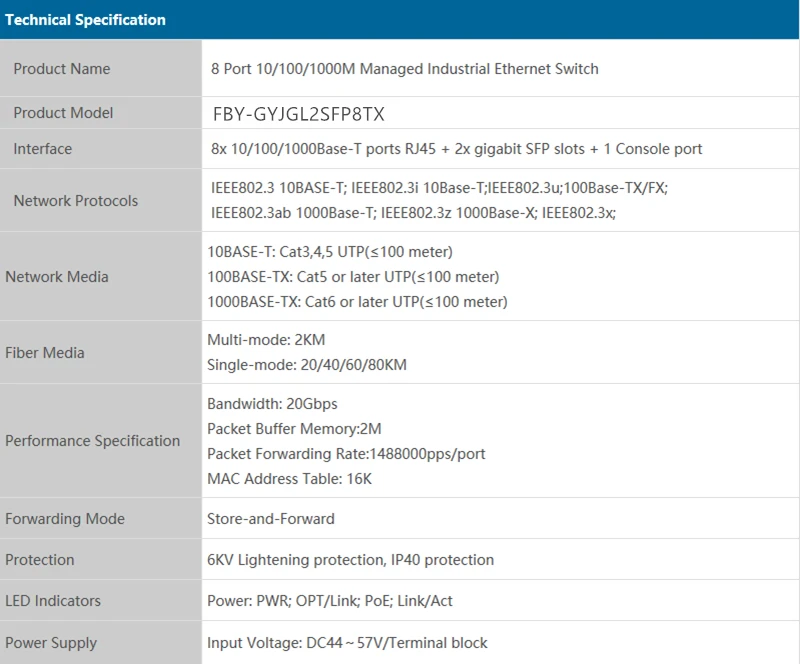Select the Performance Specification label

[92, 441]
